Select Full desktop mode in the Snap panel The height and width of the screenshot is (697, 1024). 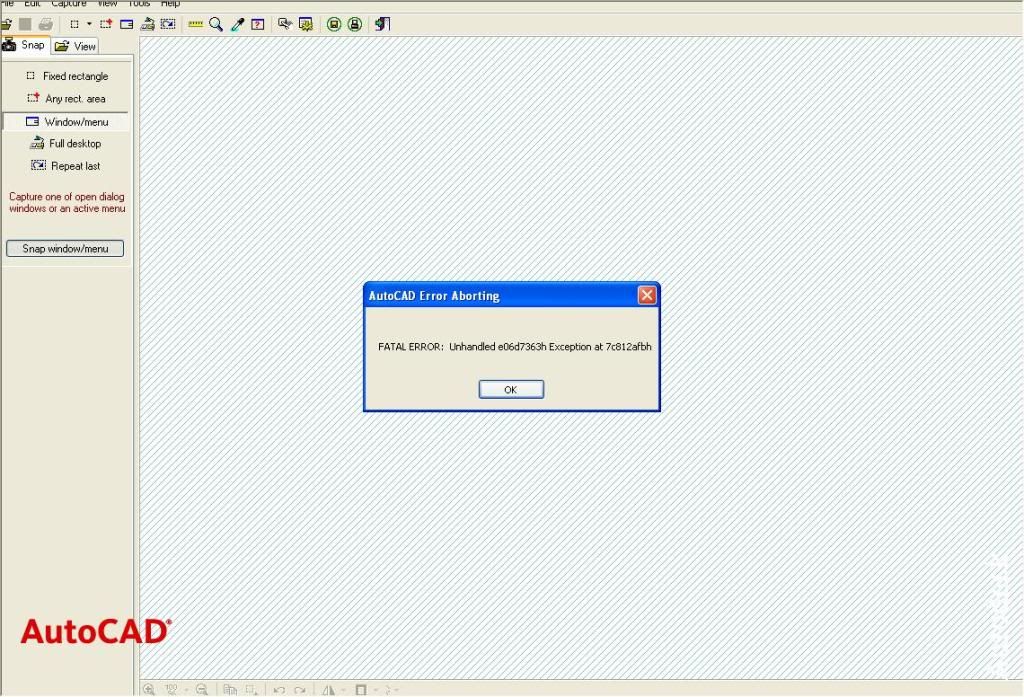click(65, 144)
